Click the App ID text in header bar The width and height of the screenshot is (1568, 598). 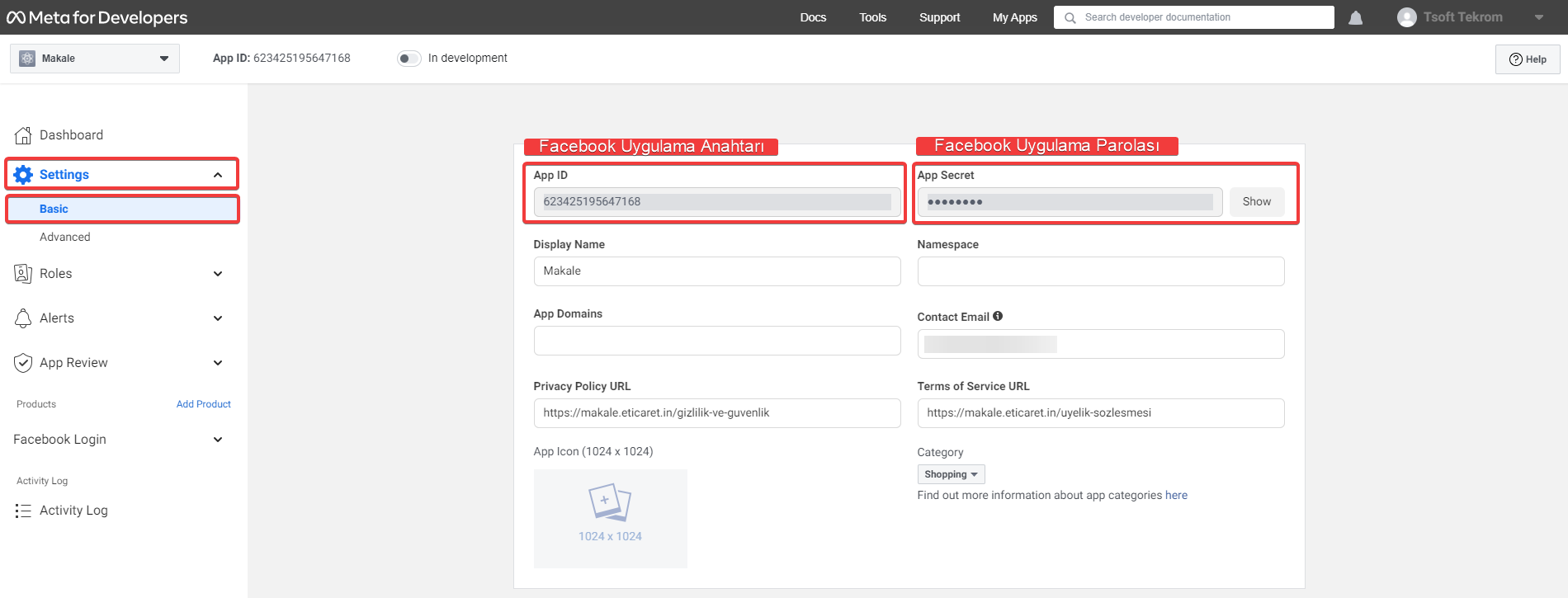pos(281,59)
